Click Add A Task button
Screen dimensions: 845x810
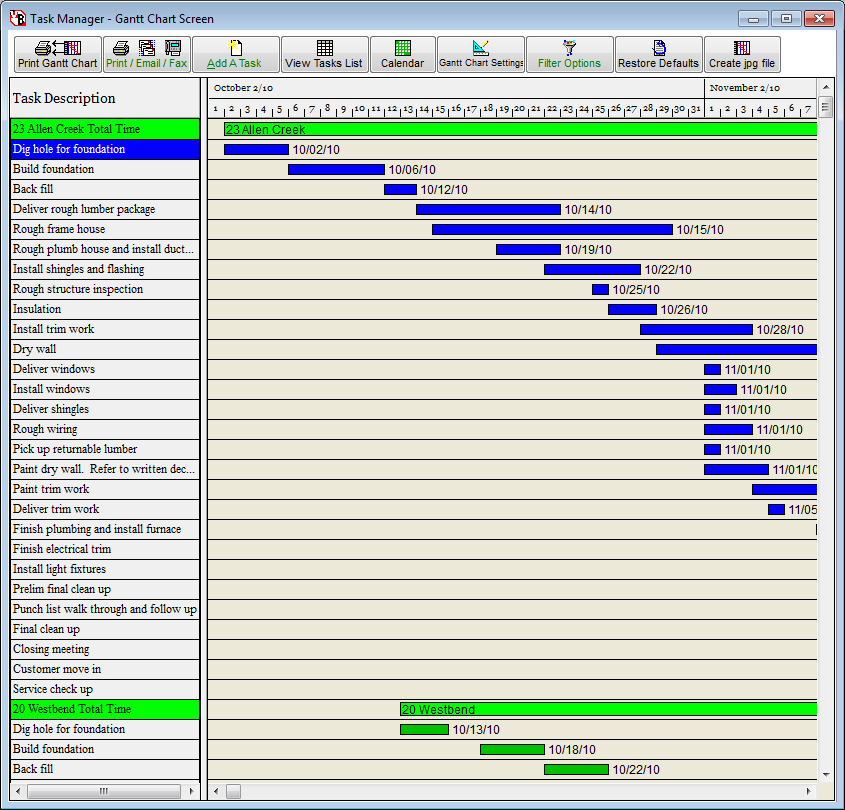coord(235,55)
